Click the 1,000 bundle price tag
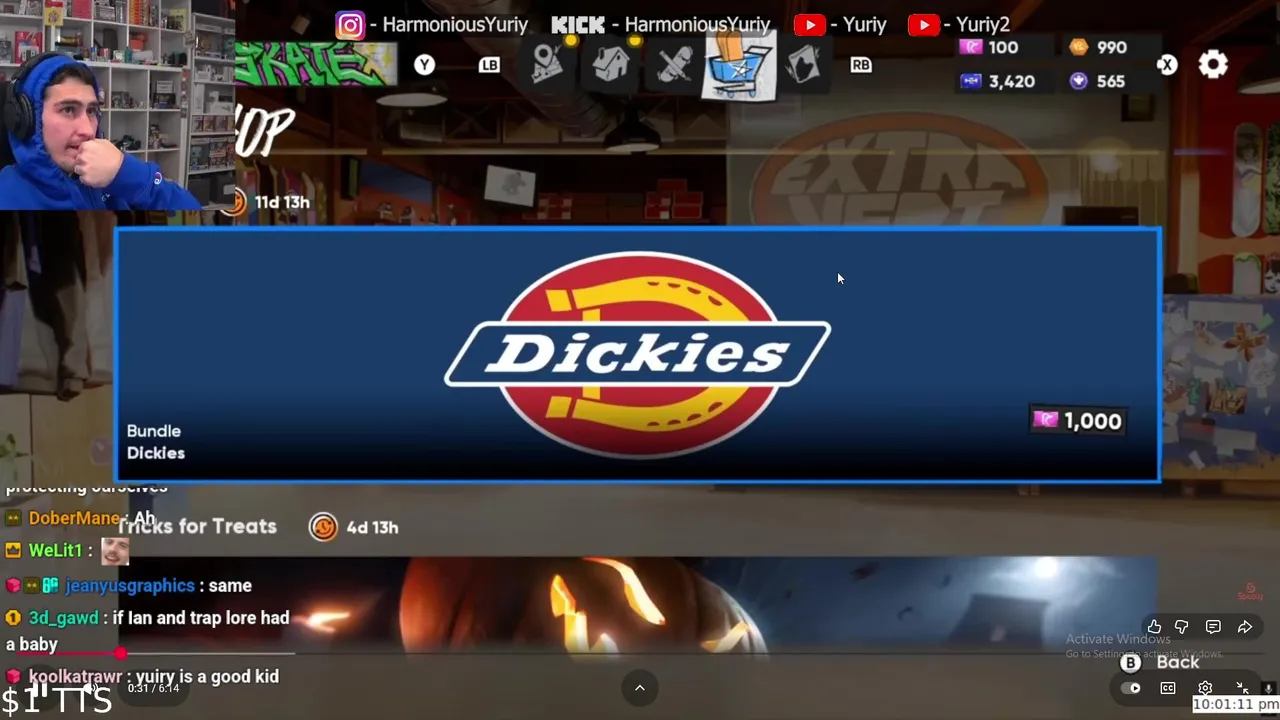Screen dimensions: 1280x720 pyautogui.click(x=1077, y=421)
